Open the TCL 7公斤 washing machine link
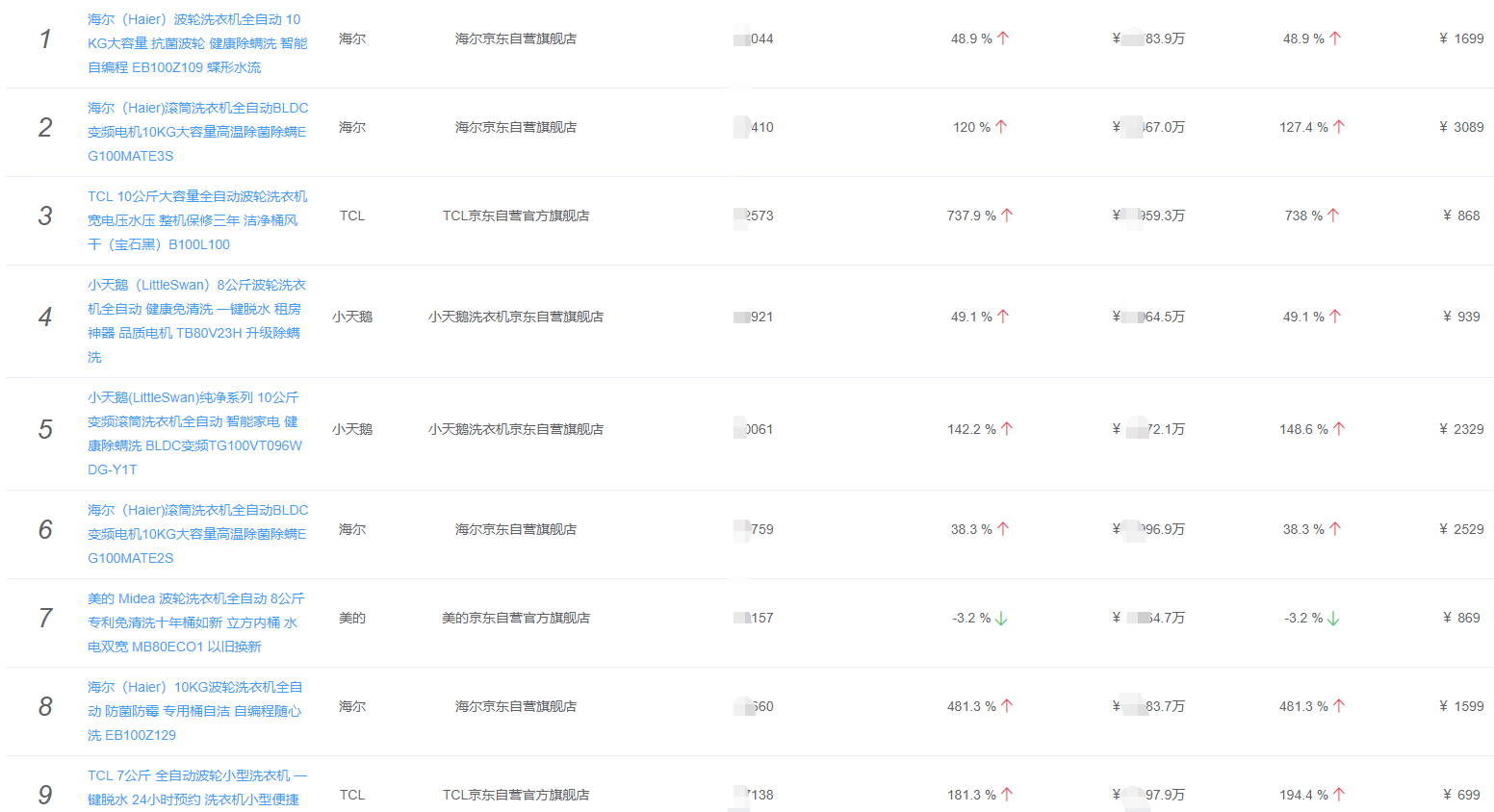Screen dimensions: 1494x812 (197, 788)
